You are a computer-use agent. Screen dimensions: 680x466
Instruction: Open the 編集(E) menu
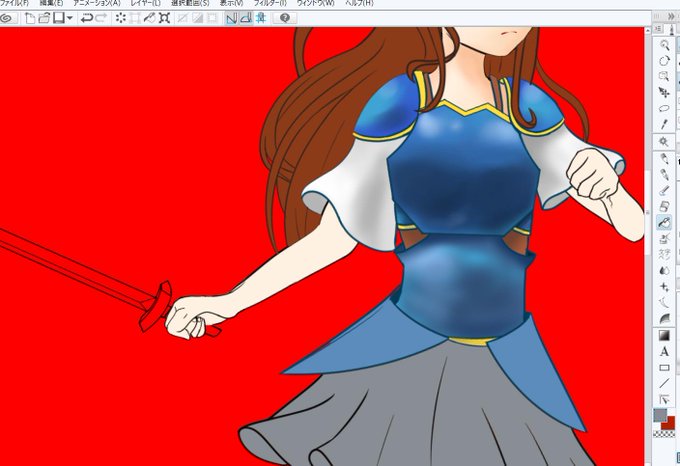coord(51,3)
